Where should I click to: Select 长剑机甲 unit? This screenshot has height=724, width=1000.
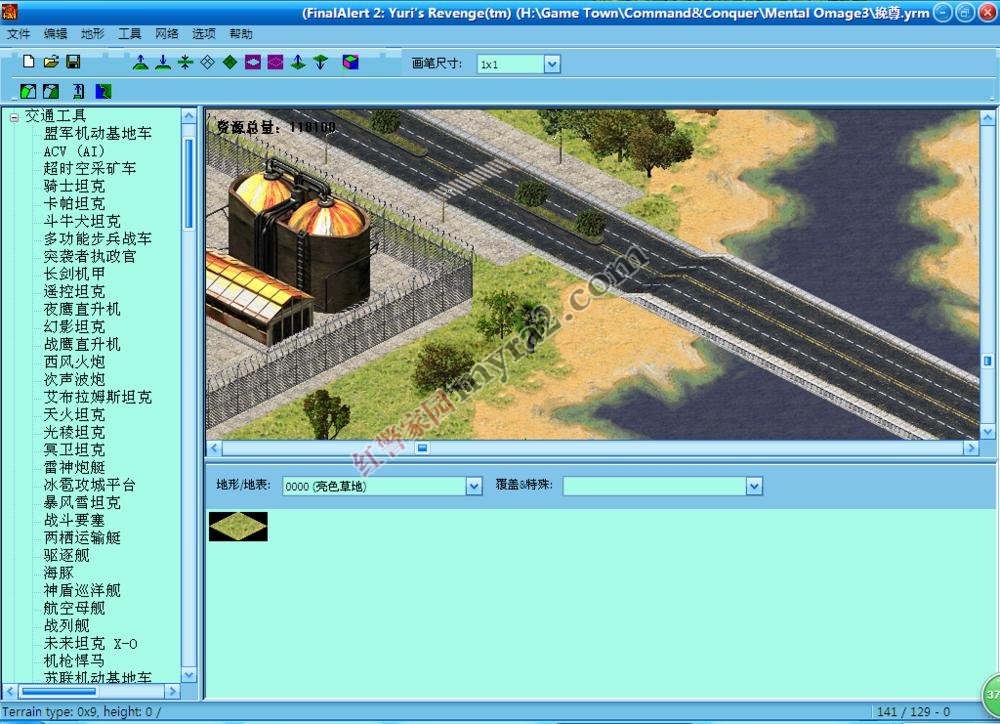click(74, 274)
